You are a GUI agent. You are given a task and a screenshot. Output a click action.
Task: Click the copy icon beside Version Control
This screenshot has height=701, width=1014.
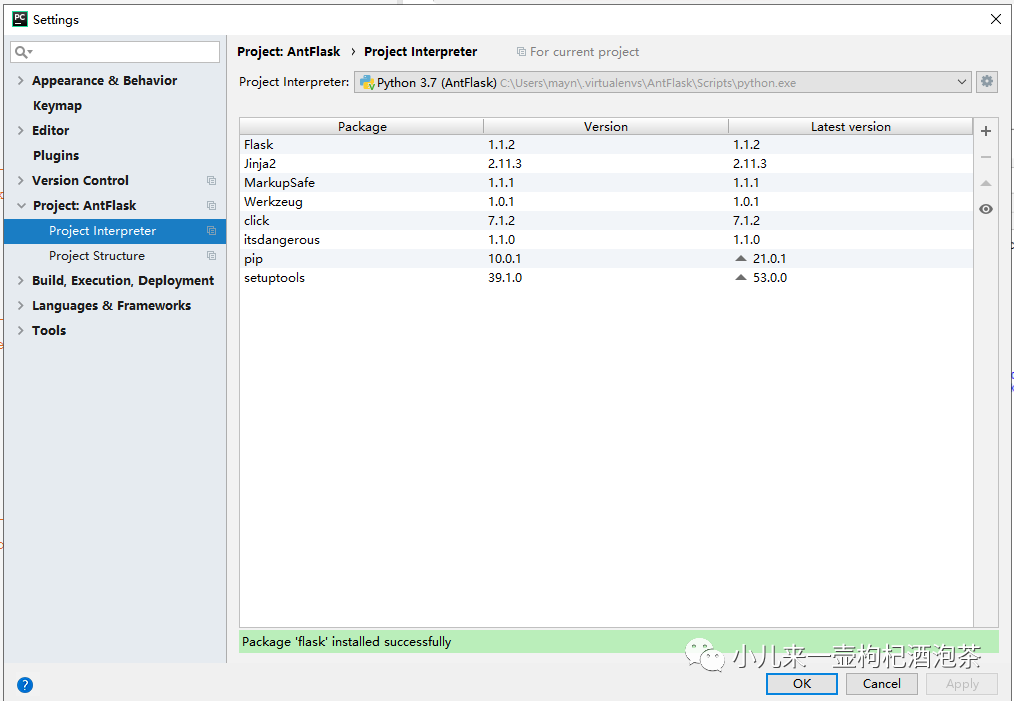(211, 180)
